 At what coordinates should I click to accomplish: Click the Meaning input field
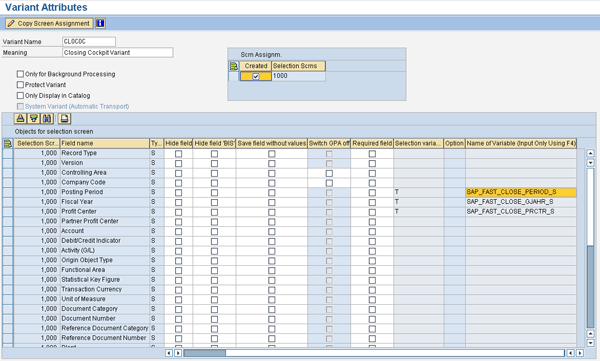(x=117, y=52)
